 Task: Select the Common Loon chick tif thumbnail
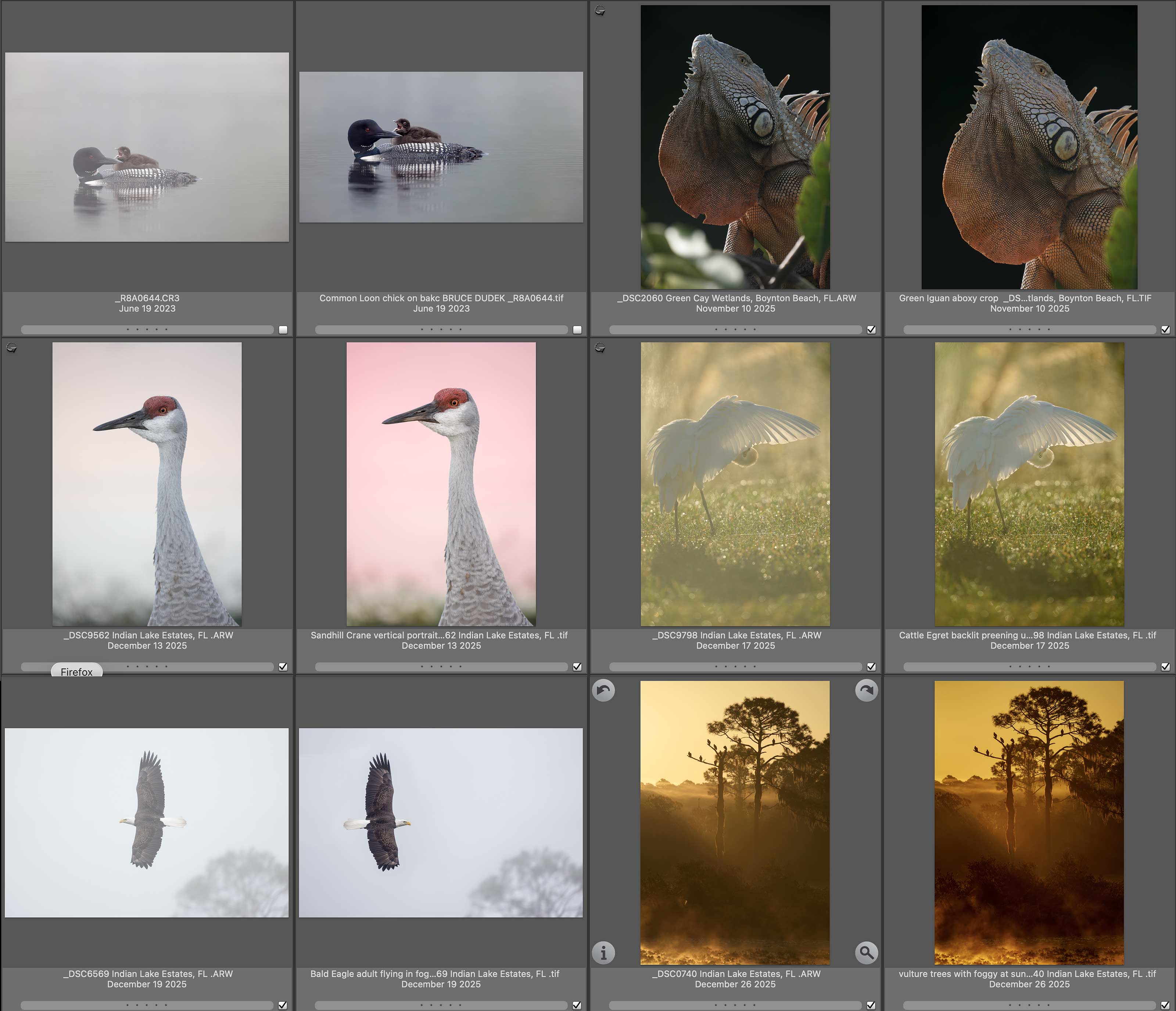(441, 147)
